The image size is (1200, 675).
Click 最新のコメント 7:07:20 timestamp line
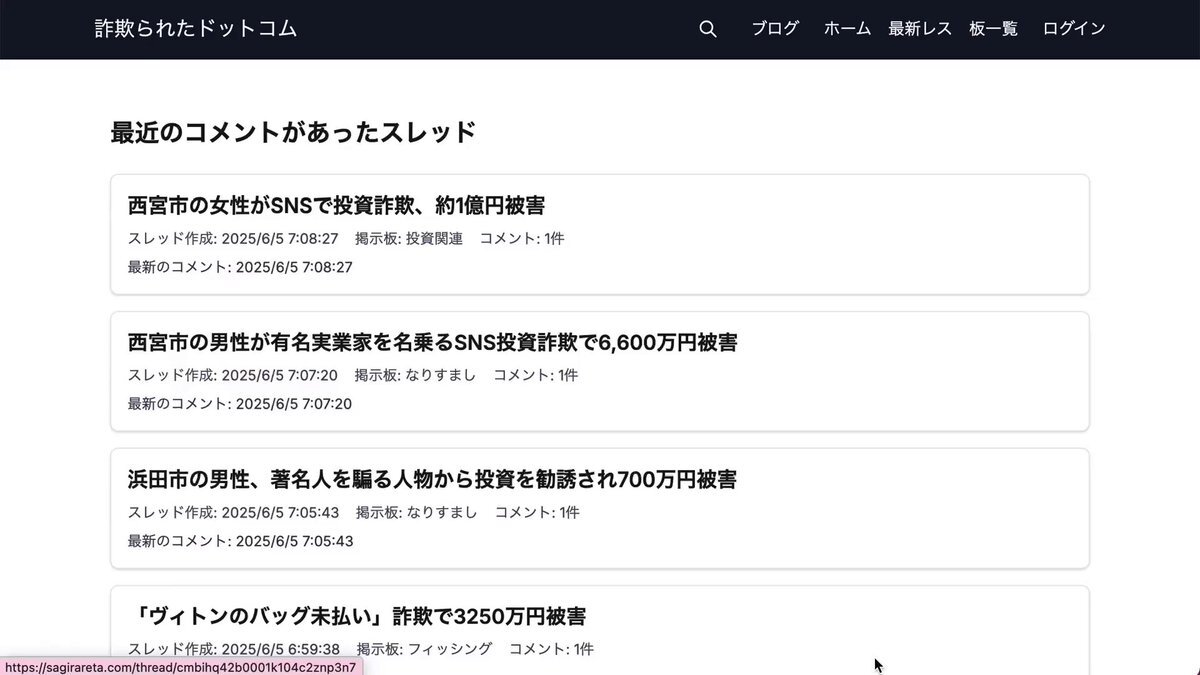[x=240, y=404]
